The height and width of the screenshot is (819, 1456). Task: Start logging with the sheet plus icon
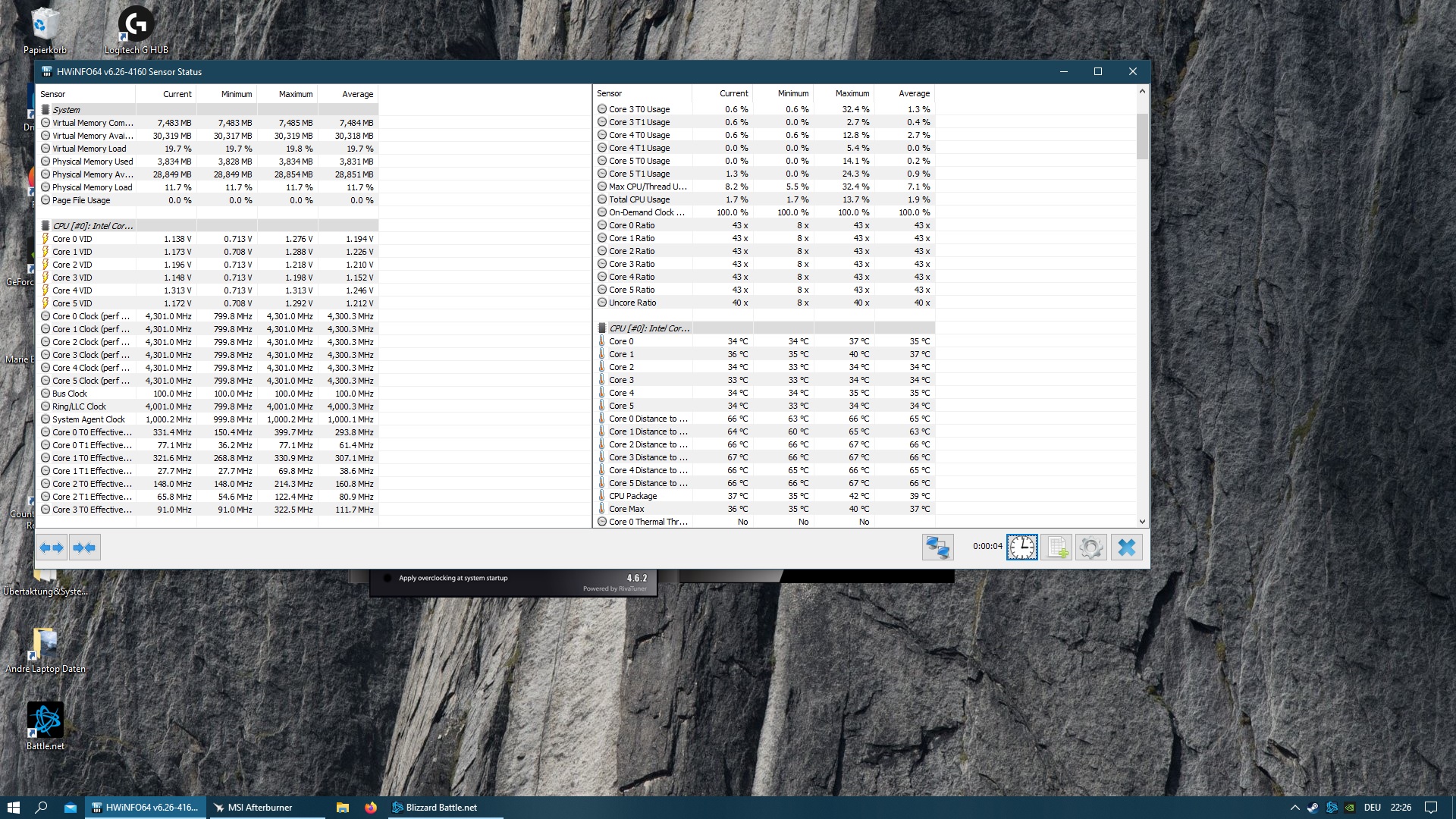1057,548
